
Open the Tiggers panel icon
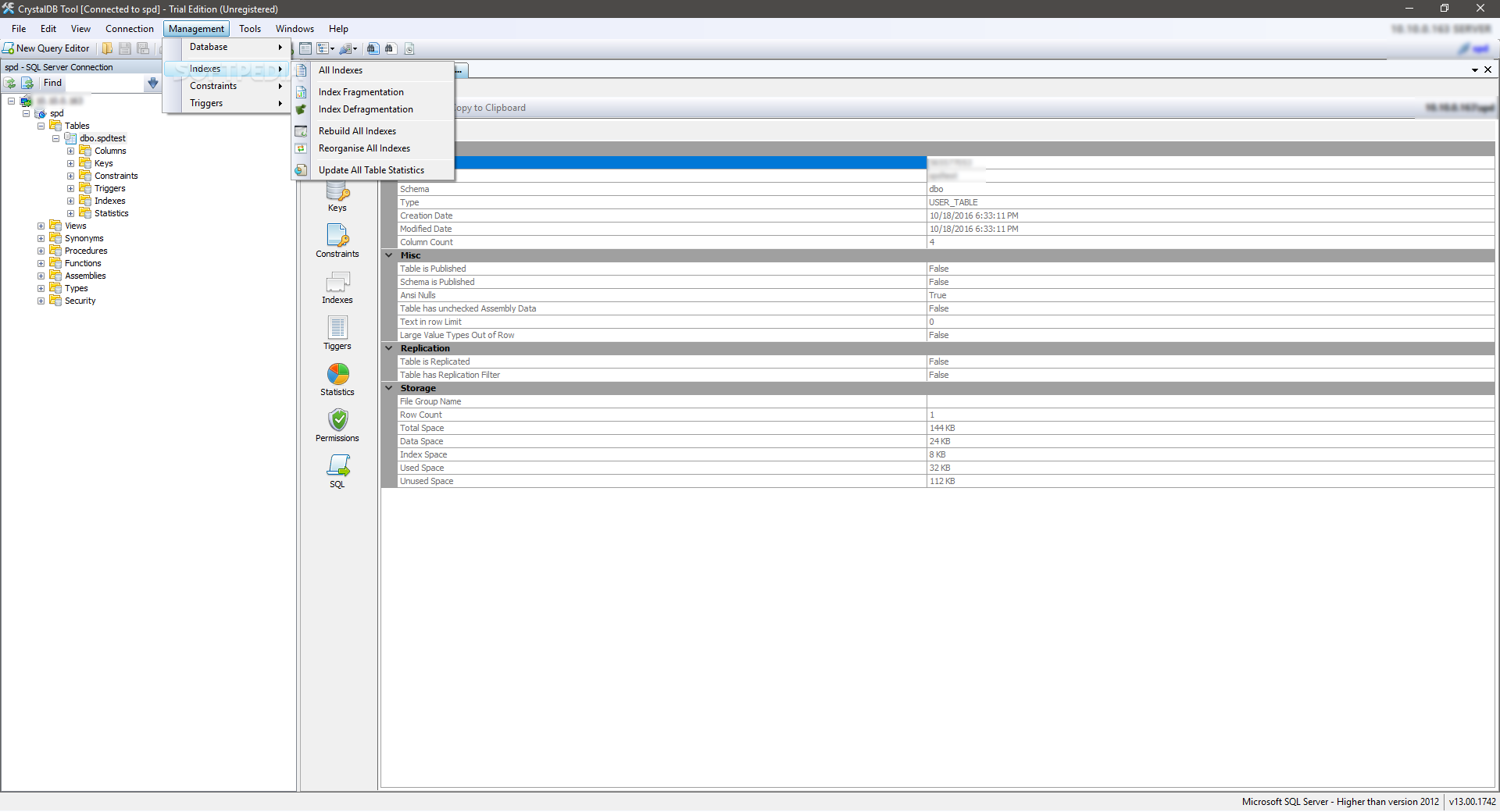(337, 333)
